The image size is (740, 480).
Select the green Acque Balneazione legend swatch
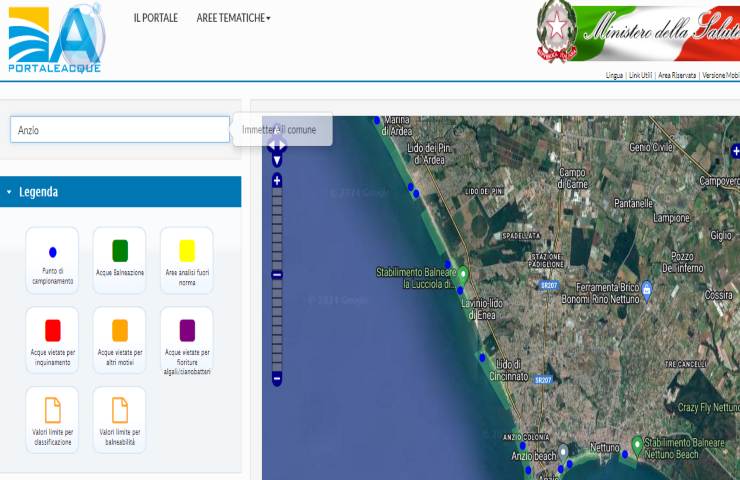(119, 250)
